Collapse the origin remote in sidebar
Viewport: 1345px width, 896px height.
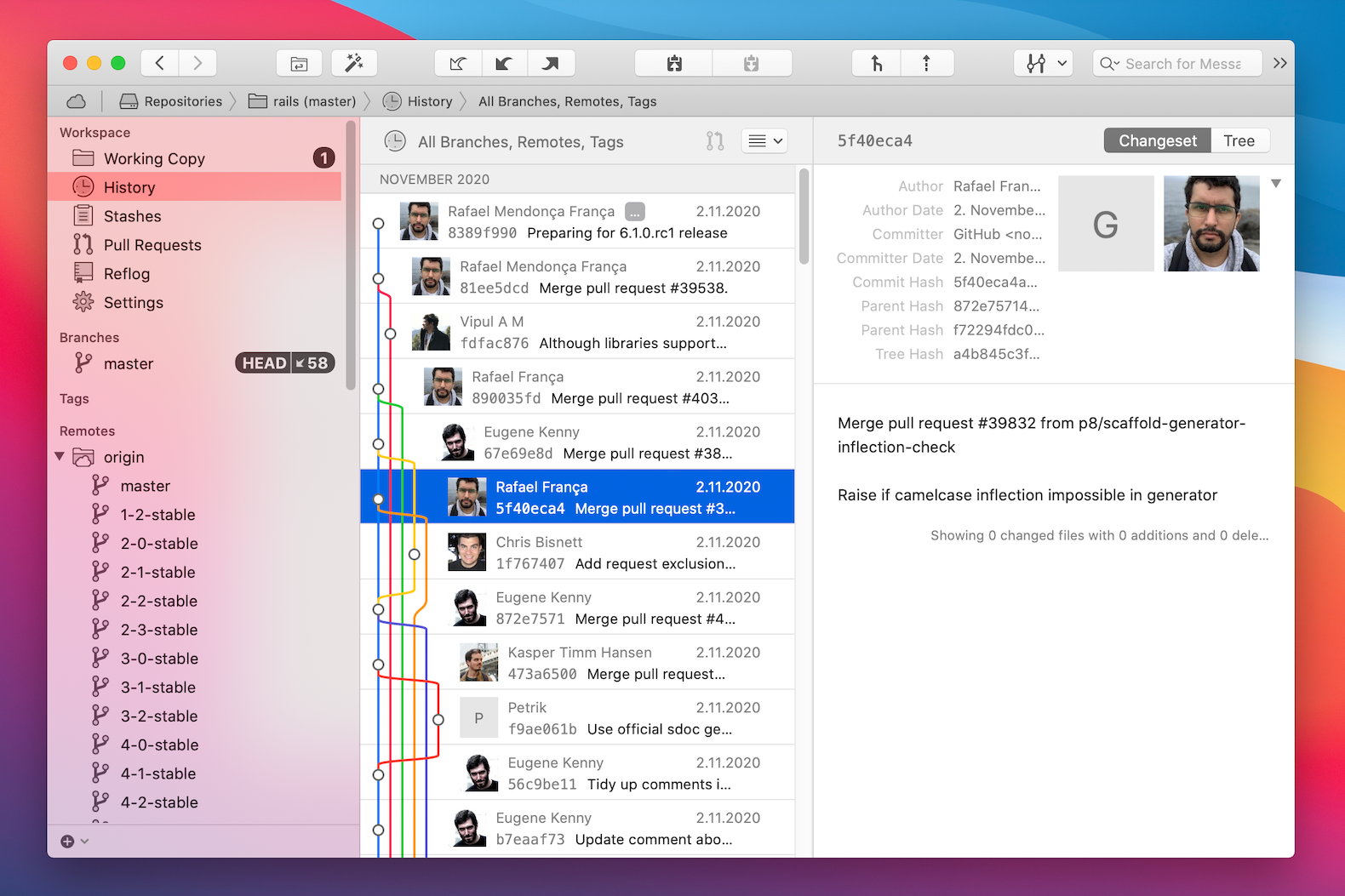[x=60, y=457]
